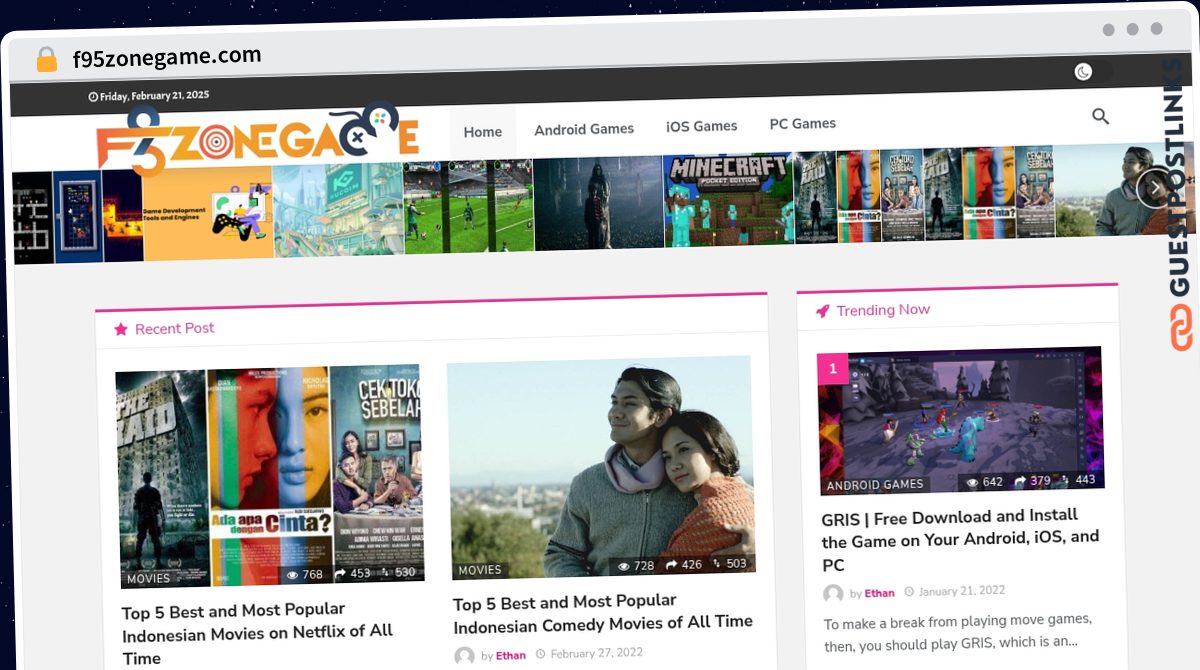
Task: Select the number 1 trending badge
Action: tap(832, 369)
